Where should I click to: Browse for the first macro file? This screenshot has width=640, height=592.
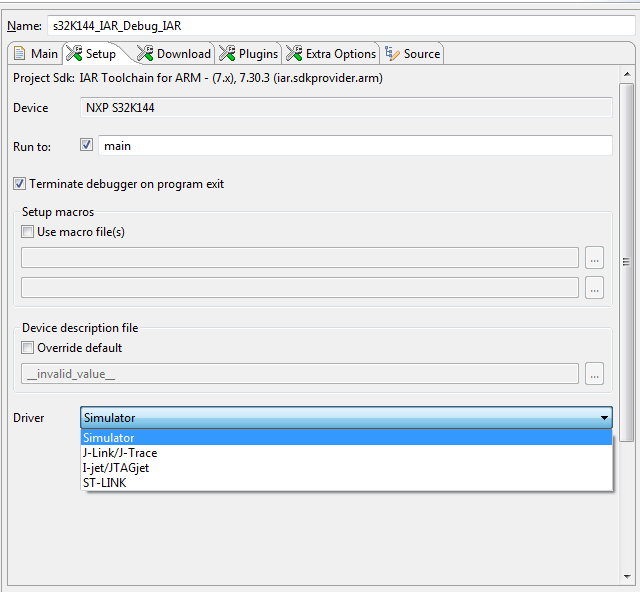[x=594, y=258]
